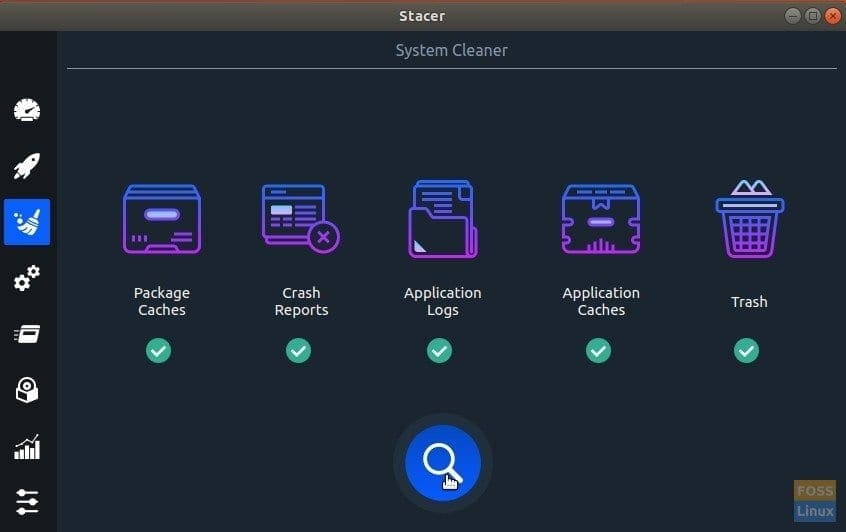Screen dimensions: 846x532
Task: Click the Application Caches box icon
Action: coord(601,219)
